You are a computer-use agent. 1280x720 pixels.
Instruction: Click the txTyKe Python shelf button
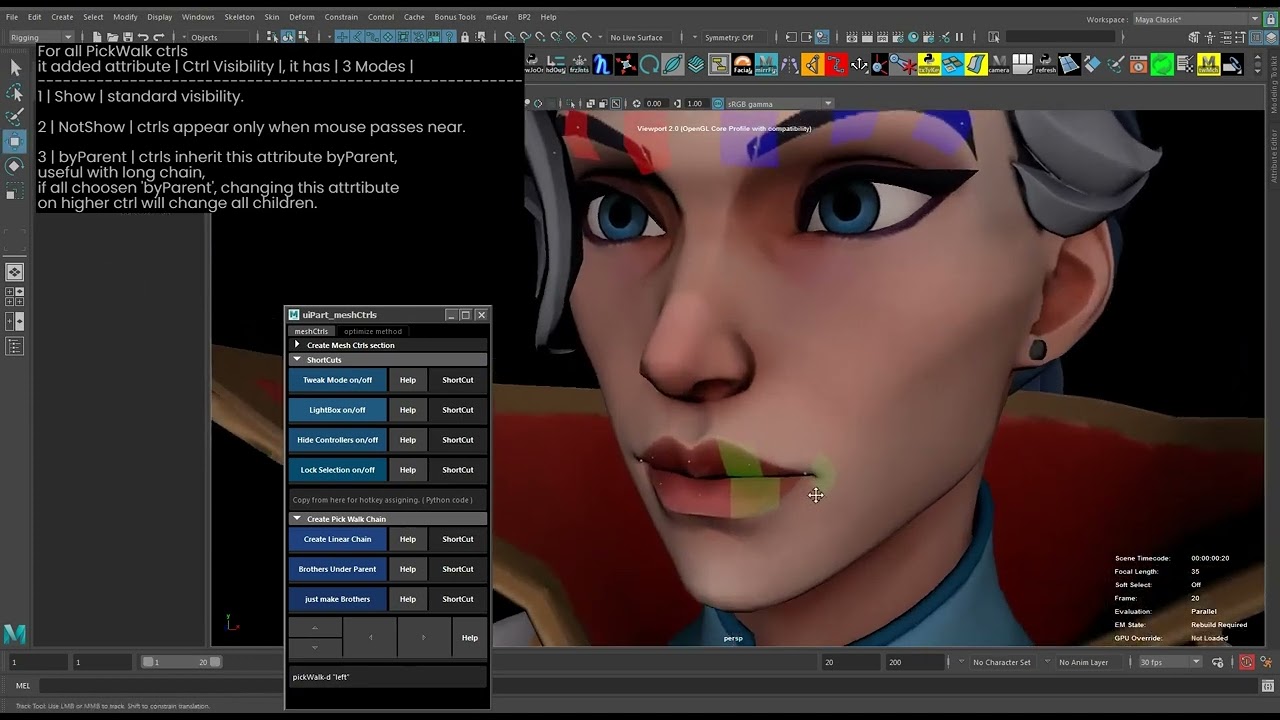[x=929, y=65]
